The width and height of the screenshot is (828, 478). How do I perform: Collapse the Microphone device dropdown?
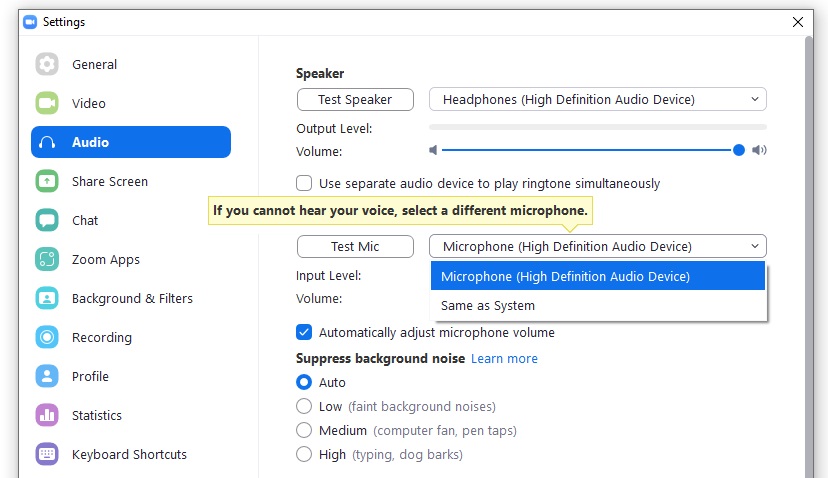[x=597, y=247]
